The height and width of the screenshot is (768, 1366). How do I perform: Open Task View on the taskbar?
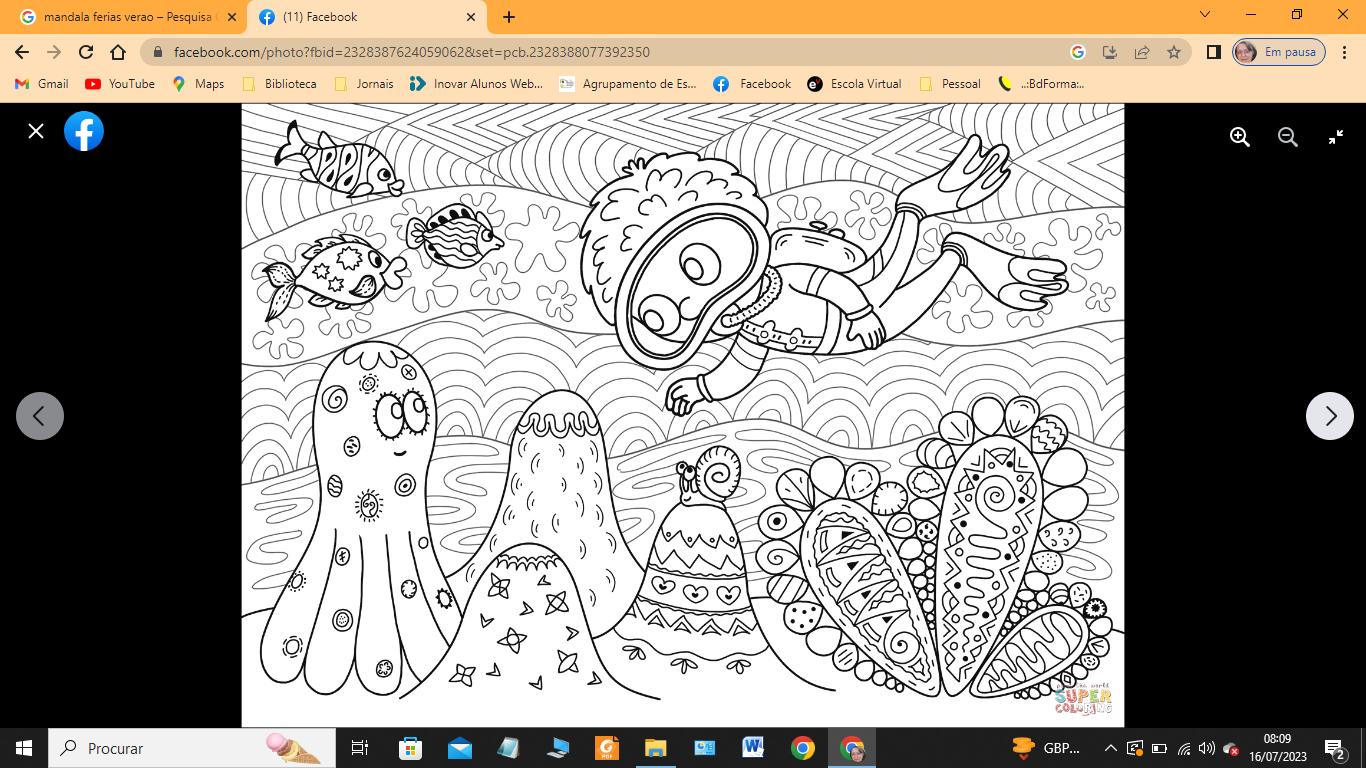[360, 748]
